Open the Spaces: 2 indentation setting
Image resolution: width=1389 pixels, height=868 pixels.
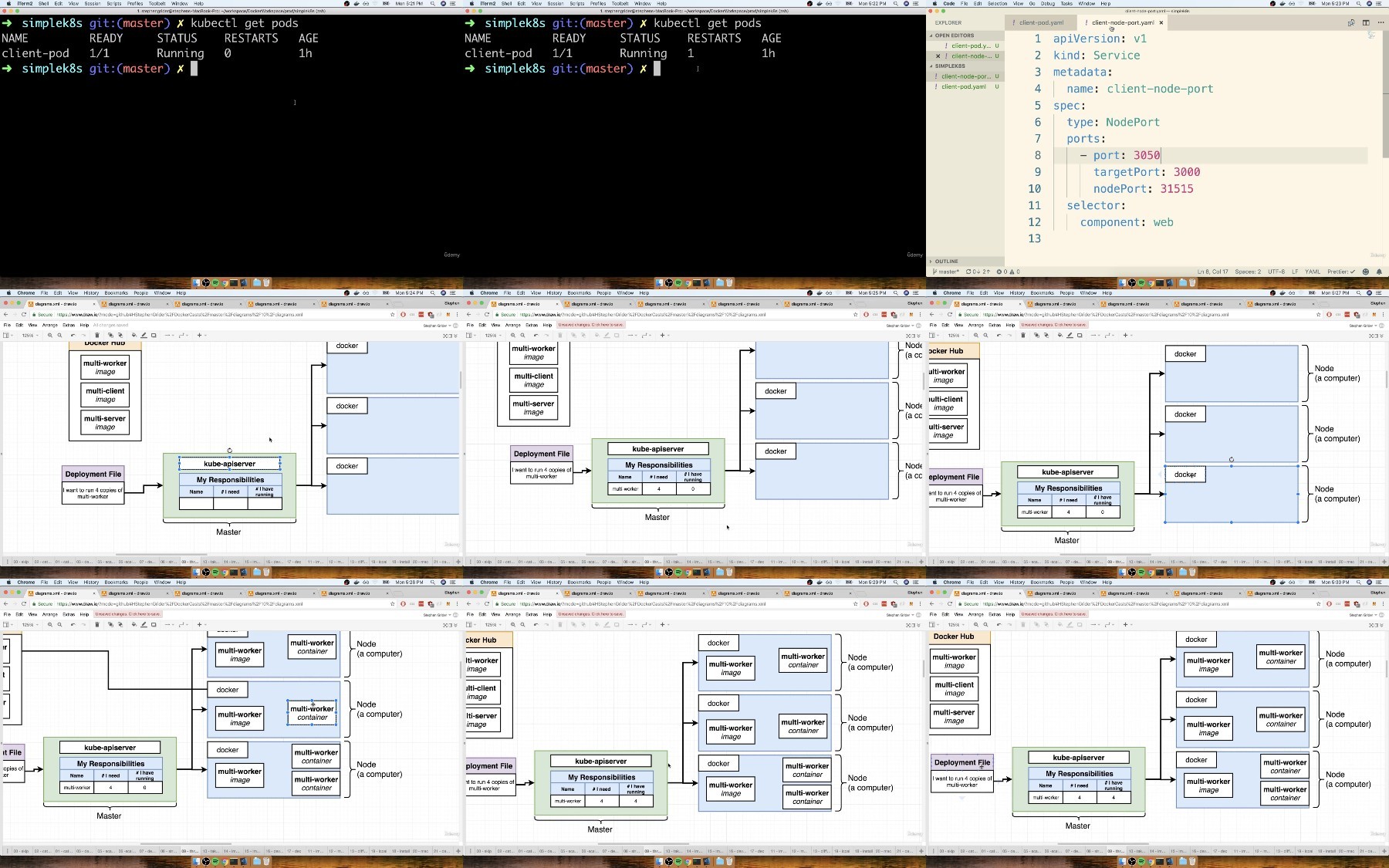1248,272
